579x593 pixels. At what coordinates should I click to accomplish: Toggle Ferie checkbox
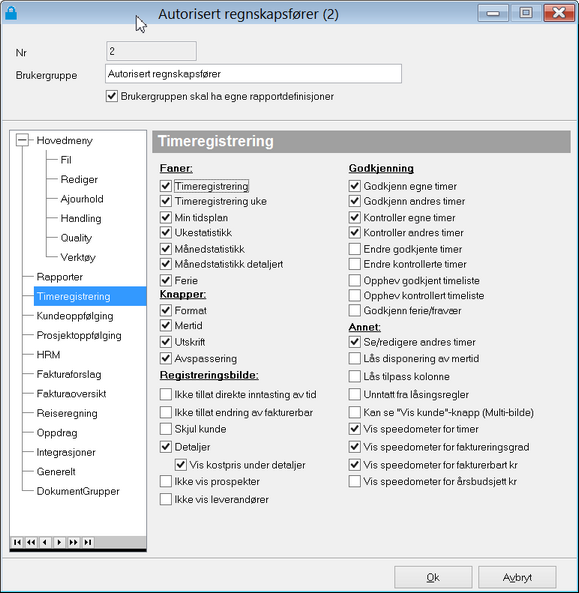(x=166, y=280)
